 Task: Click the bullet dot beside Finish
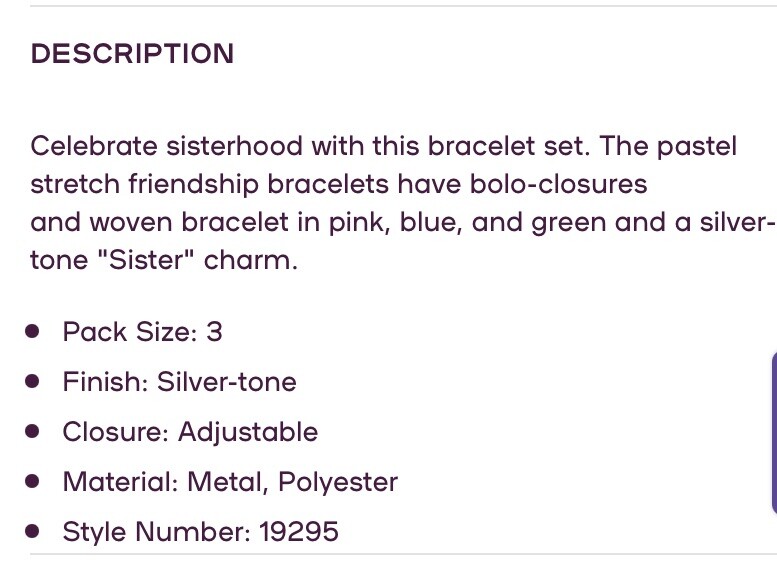[32, 381]
